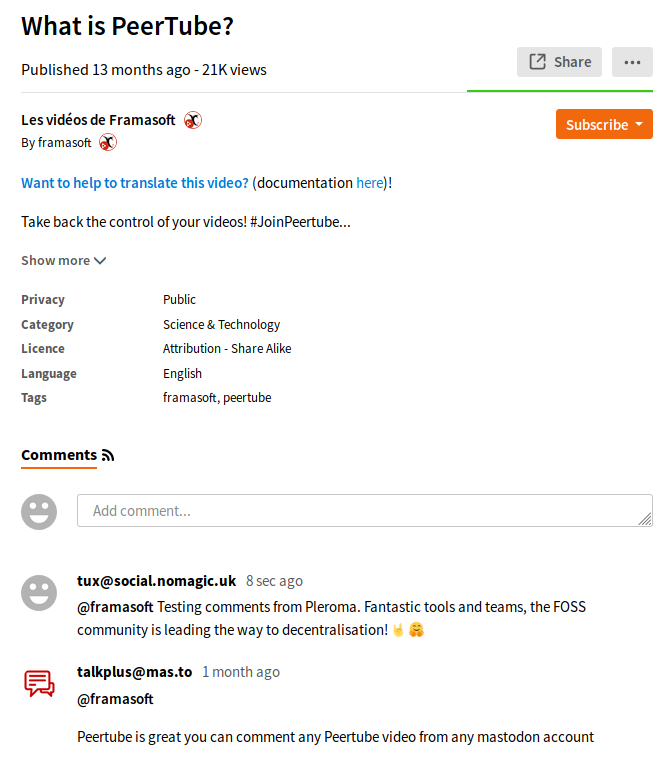Expand description with Show more
Viewport: 667px width, 766px height.
coord(64,260)
